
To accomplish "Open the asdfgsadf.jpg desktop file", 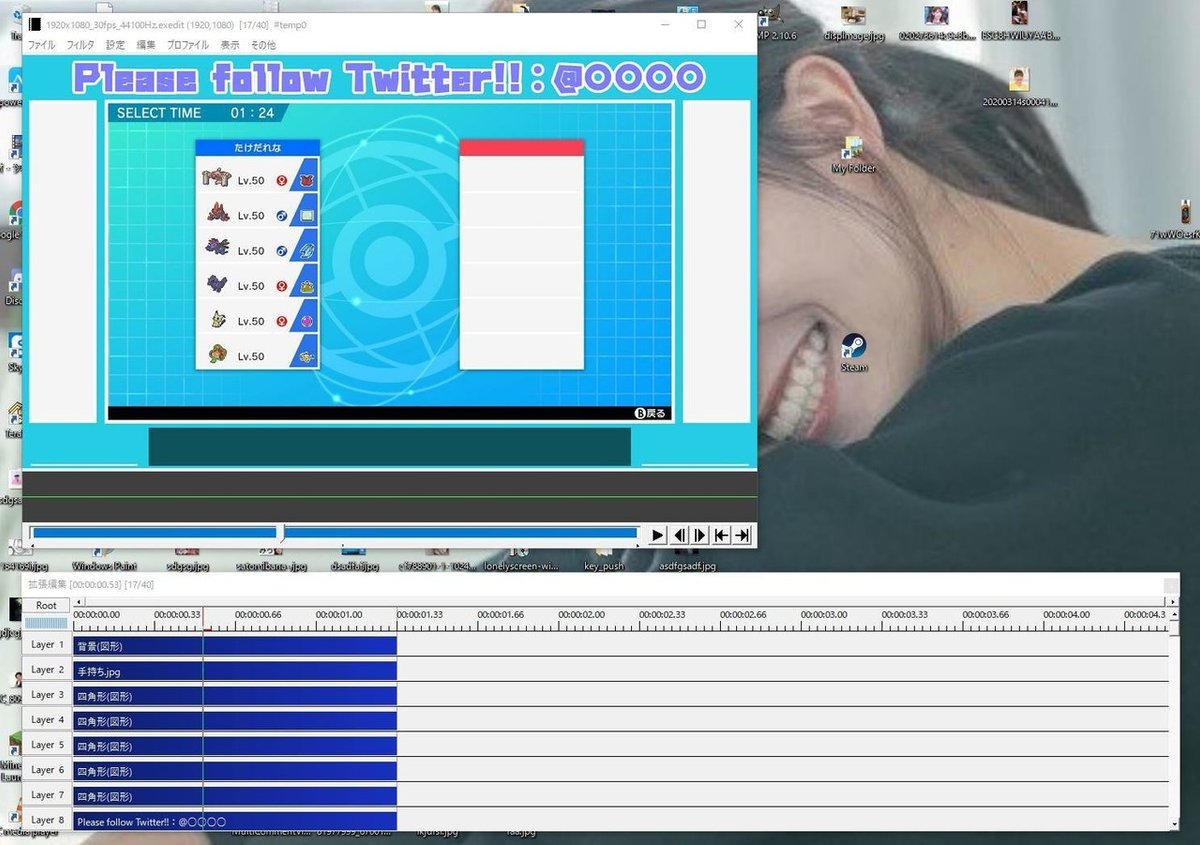I will pos(688,559).
